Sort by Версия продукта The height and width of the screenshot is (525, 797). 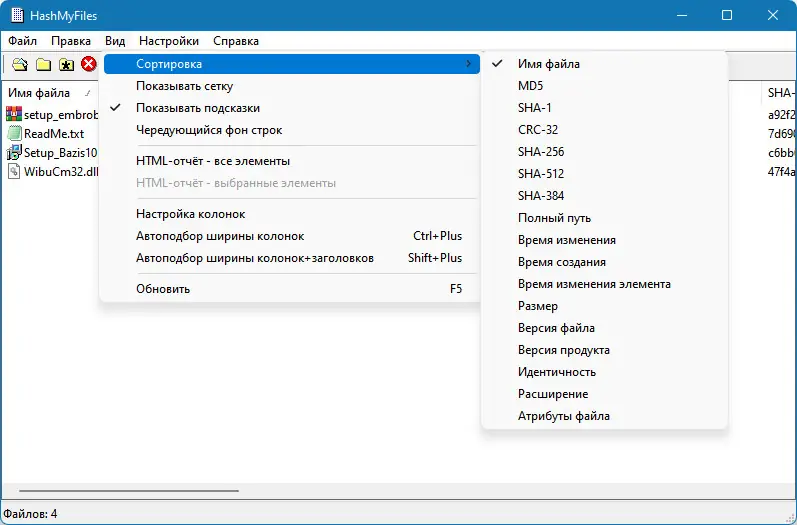pos(604,350)
